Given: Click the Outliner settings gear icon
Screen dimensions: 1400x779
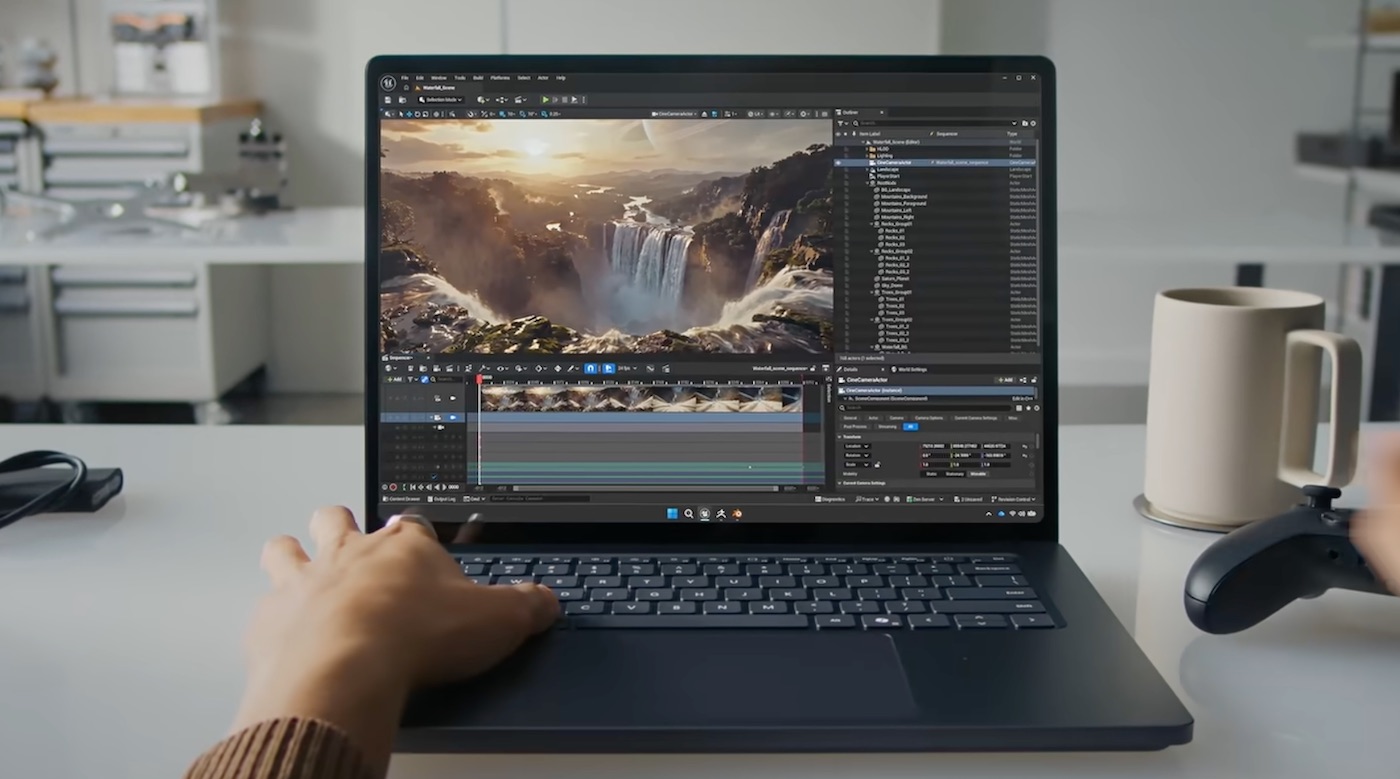Looking at the screenshot, I should (x=1033, y=124).
